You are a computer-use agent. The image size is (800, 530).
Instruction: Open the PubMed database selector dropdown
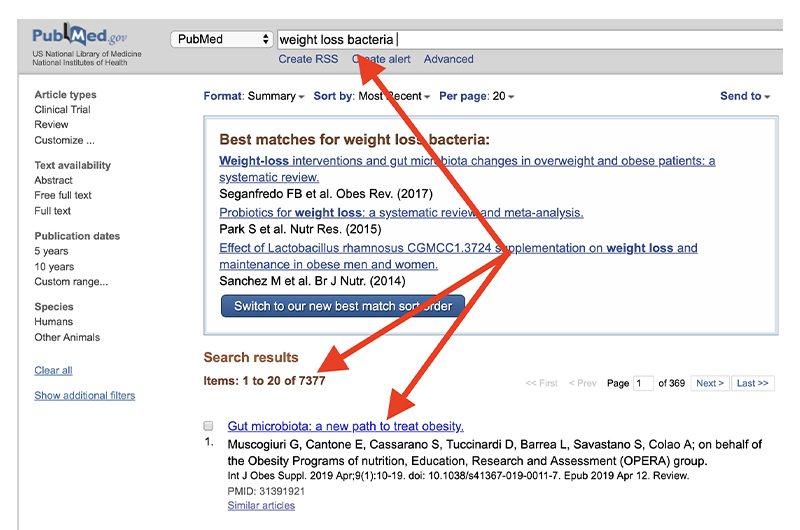click(x=221, y=40)
